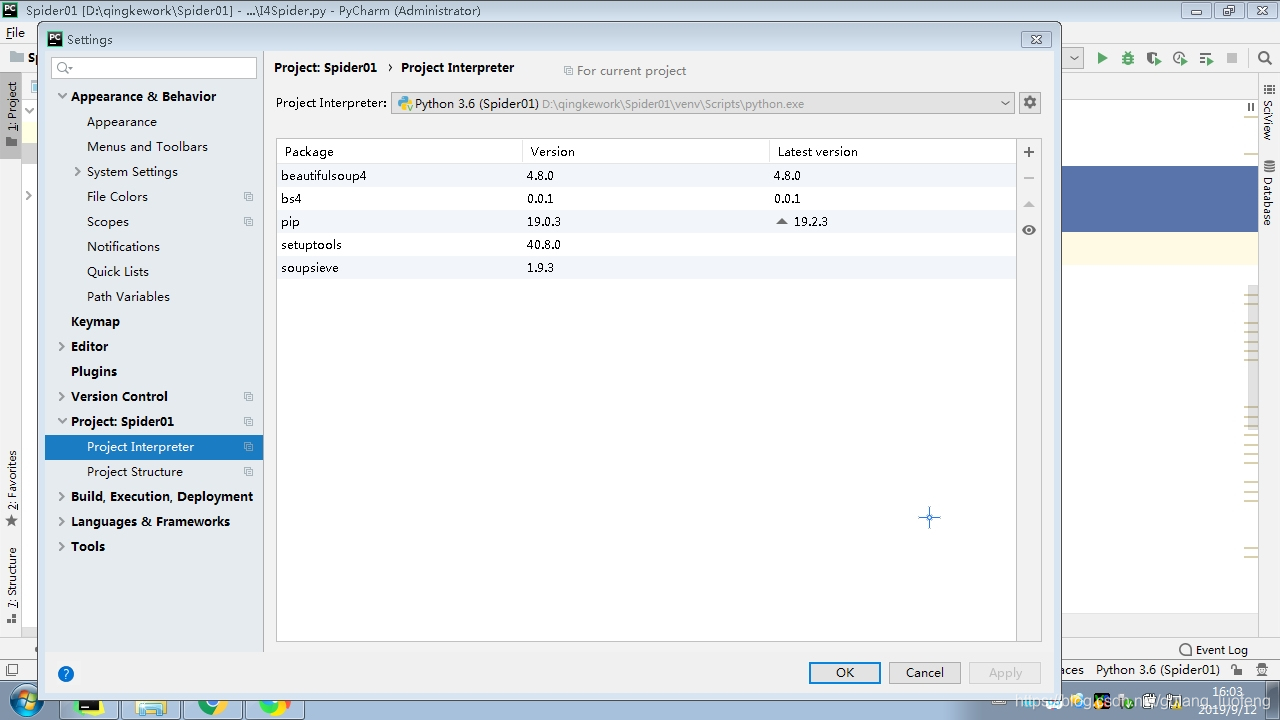Run the project with green play icon
1280x720 pixels.
click(x=1102, y=59)
